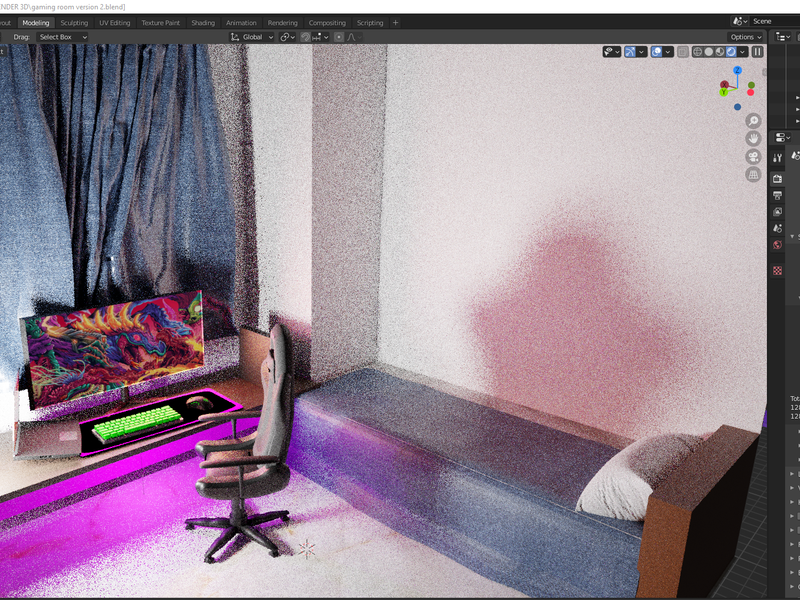Open the UV Editing workspace tab
The width and height of the screenshot is (800, 600).
click(x=114, y=22)
